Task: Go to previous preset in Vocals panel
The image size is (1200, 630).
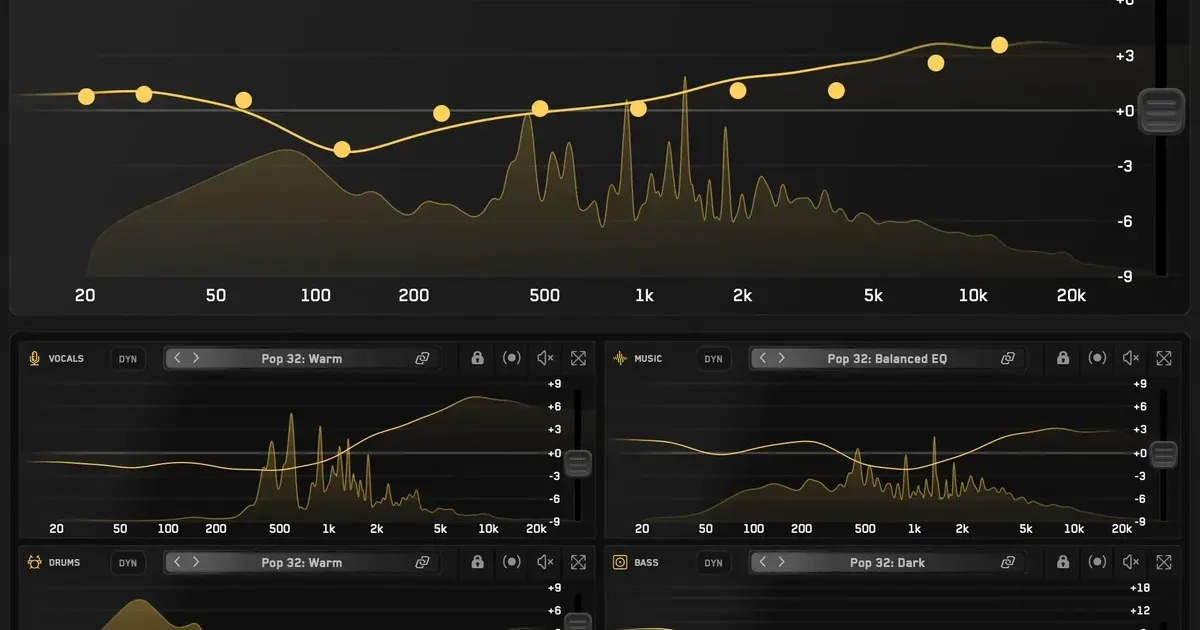Action: pyautogui.click(x=178, y=358)
